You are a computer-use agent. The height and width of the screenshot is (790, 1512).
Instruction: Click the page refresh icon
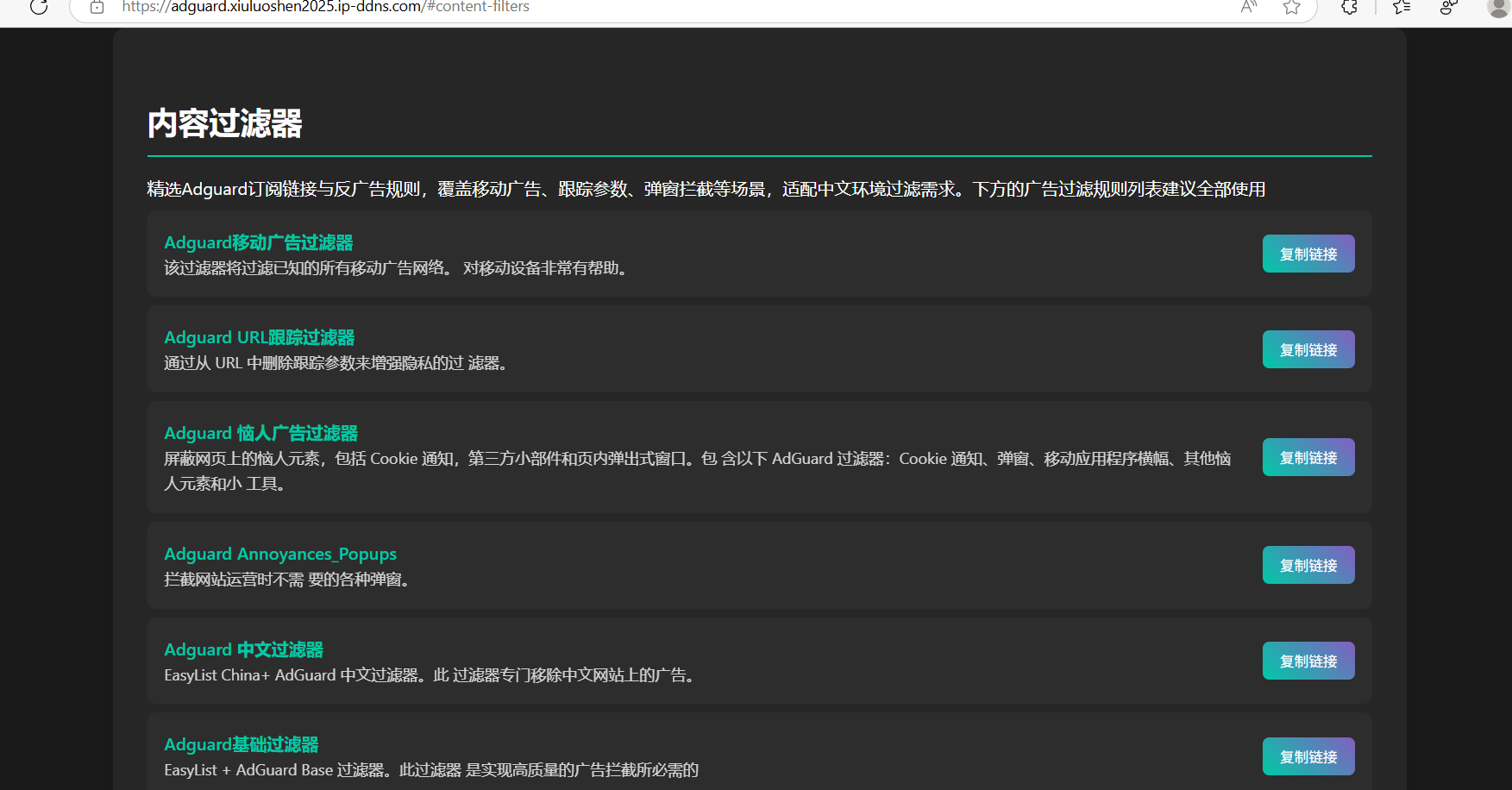click(37, 7)
